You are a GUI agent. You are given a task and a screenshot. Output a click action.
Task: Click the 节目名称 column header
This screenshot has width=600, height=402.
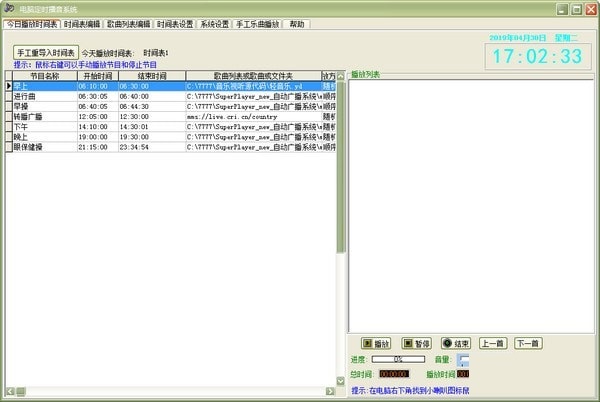pyautogui.click(x=44, y=75)
